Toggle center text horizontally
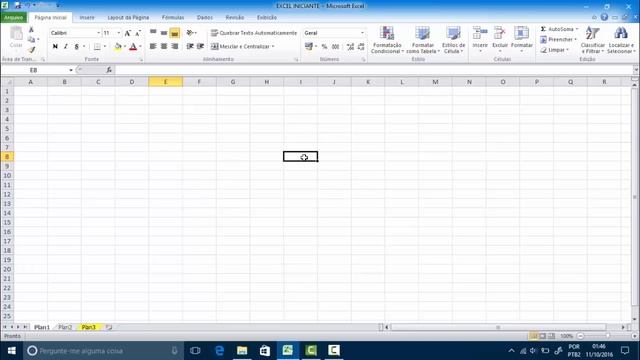The height and width of the screenshot is (360, 640). 164,47
